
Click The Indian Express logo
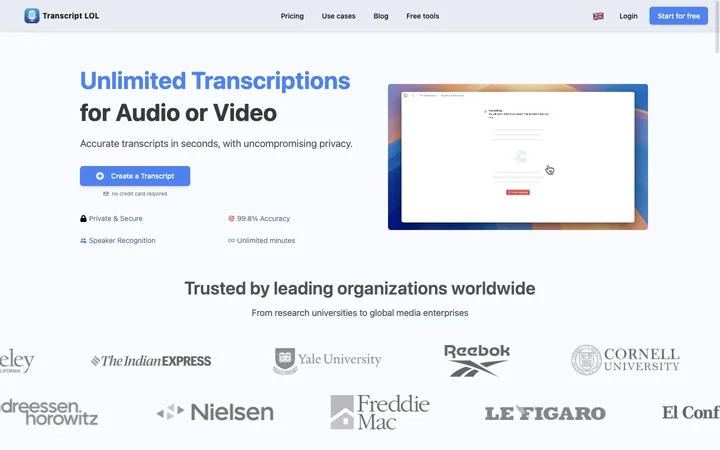coord(151,361)
